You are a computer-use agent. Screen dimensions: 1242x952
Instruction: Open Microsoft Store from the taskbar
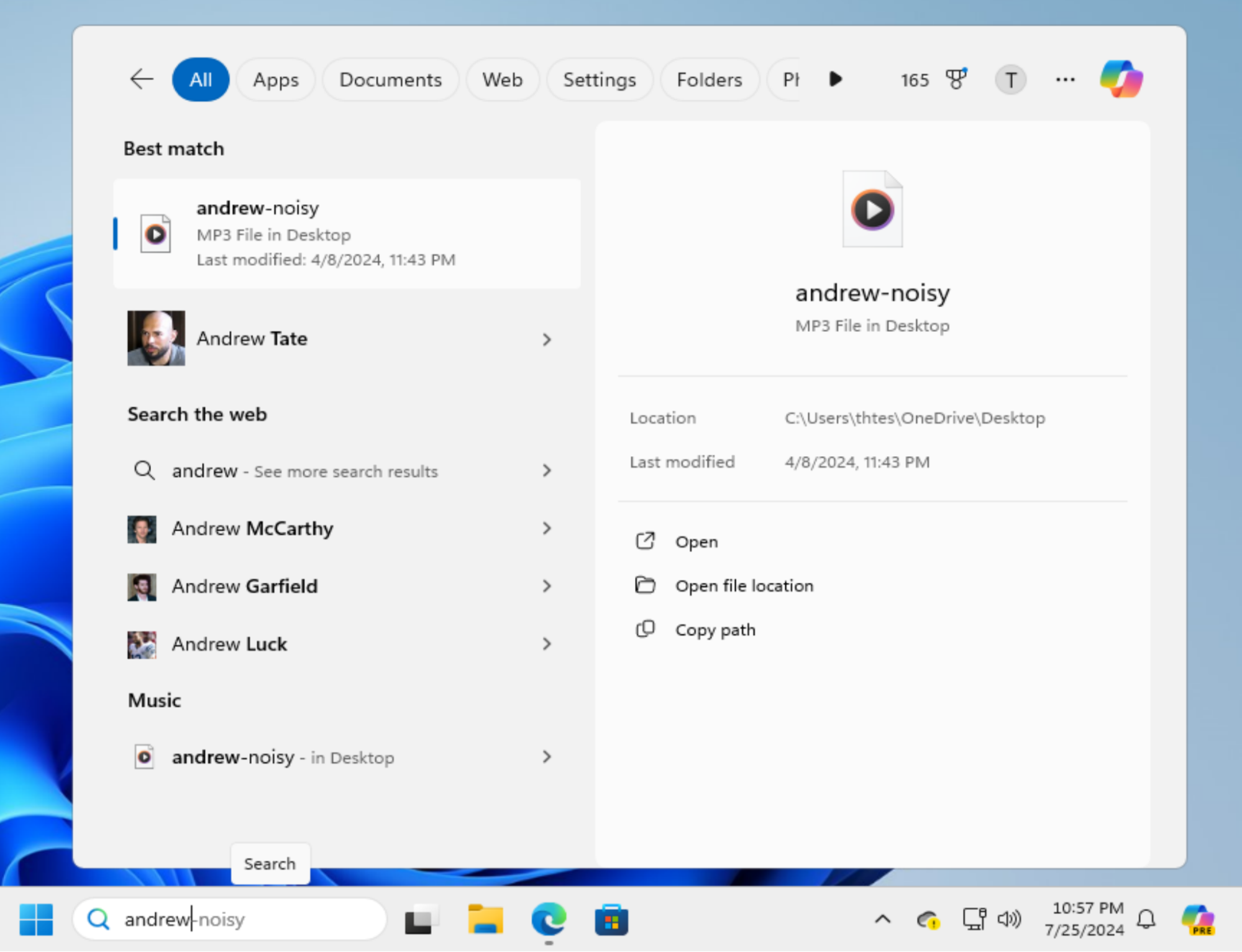coord(611,920)
